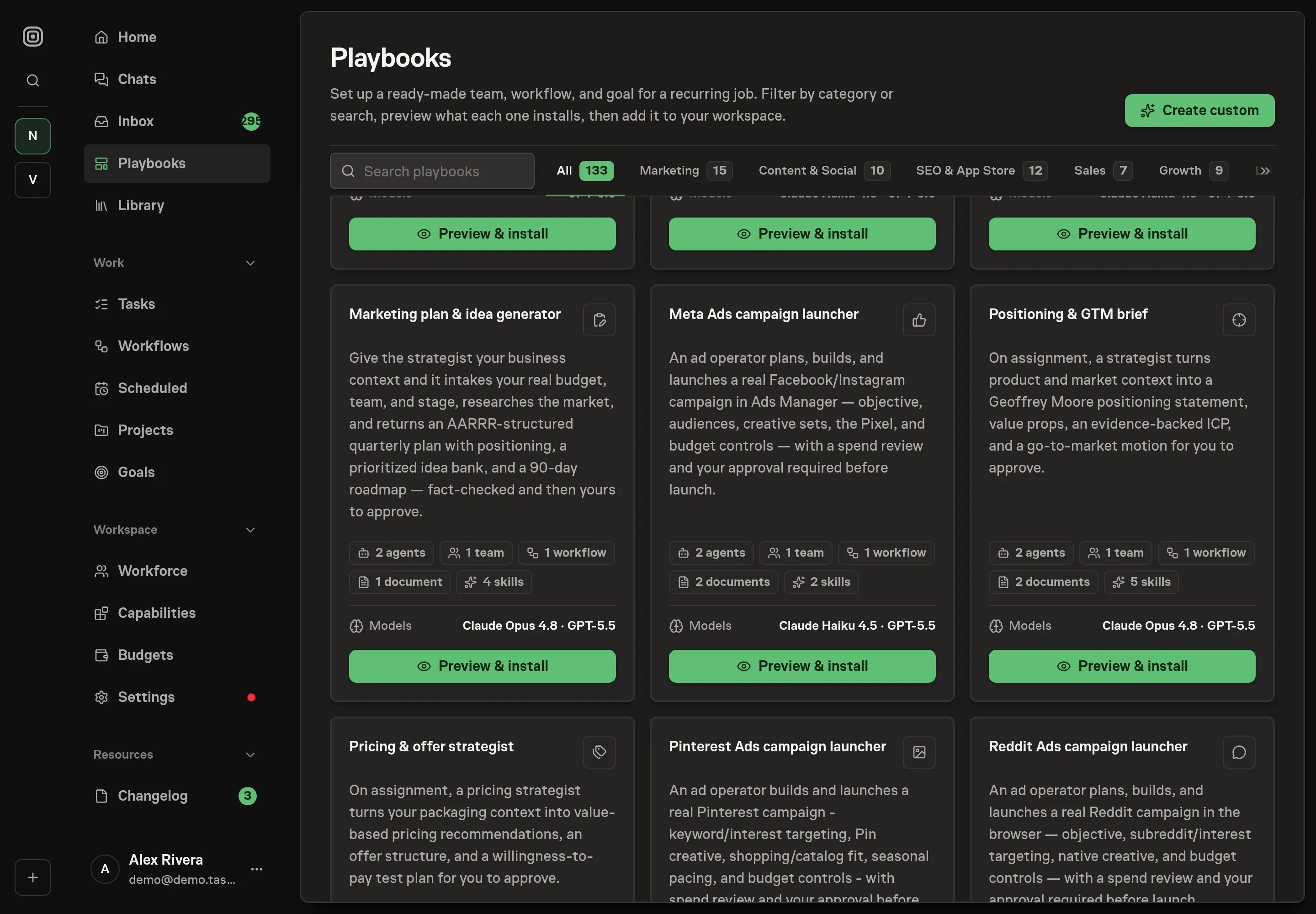The image size is (1316, 914).
Task: Click the 2 documents chip on Meta Ads
Action: 723,582
